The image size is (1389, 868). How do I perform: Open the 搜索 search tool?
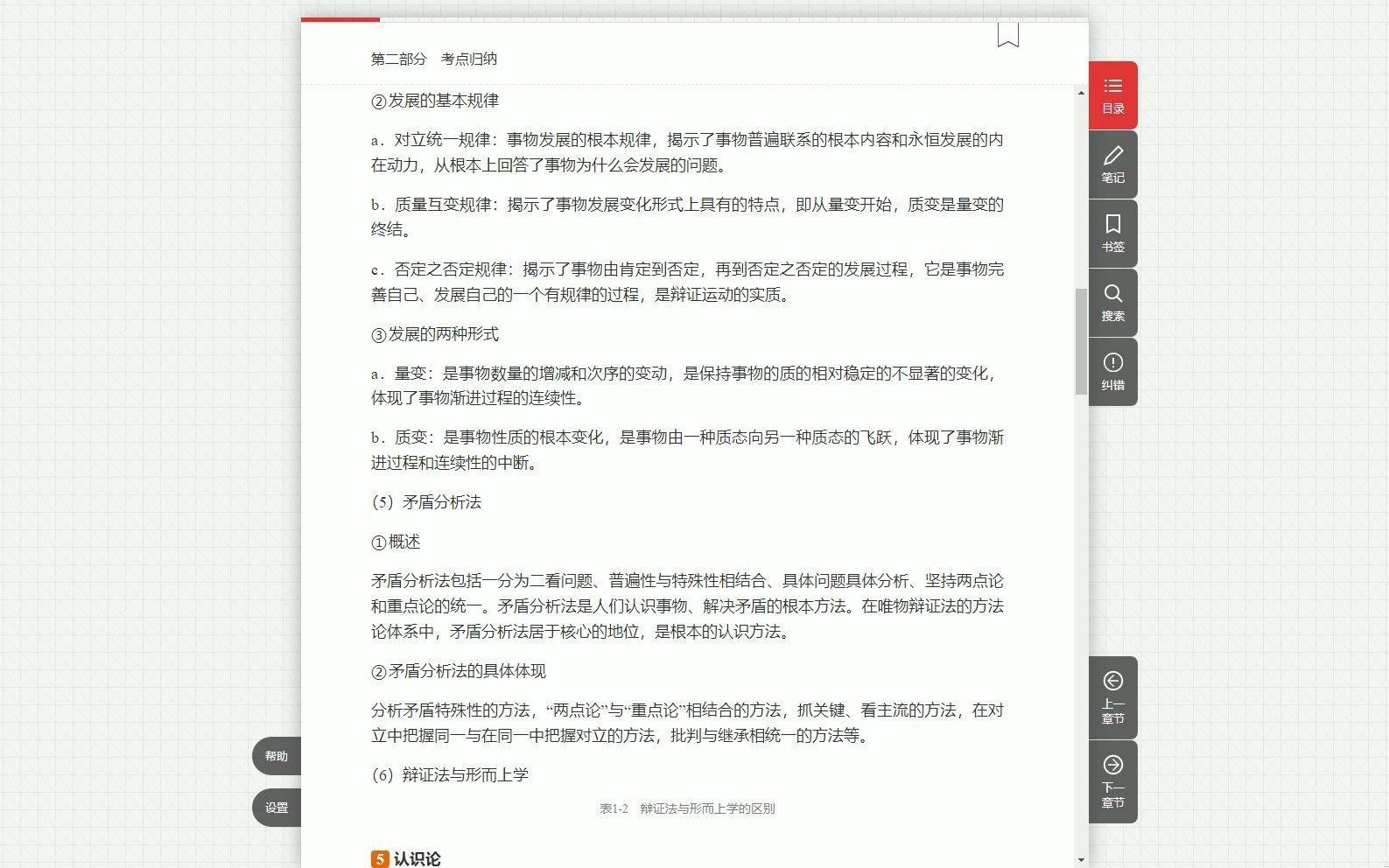1112,303
